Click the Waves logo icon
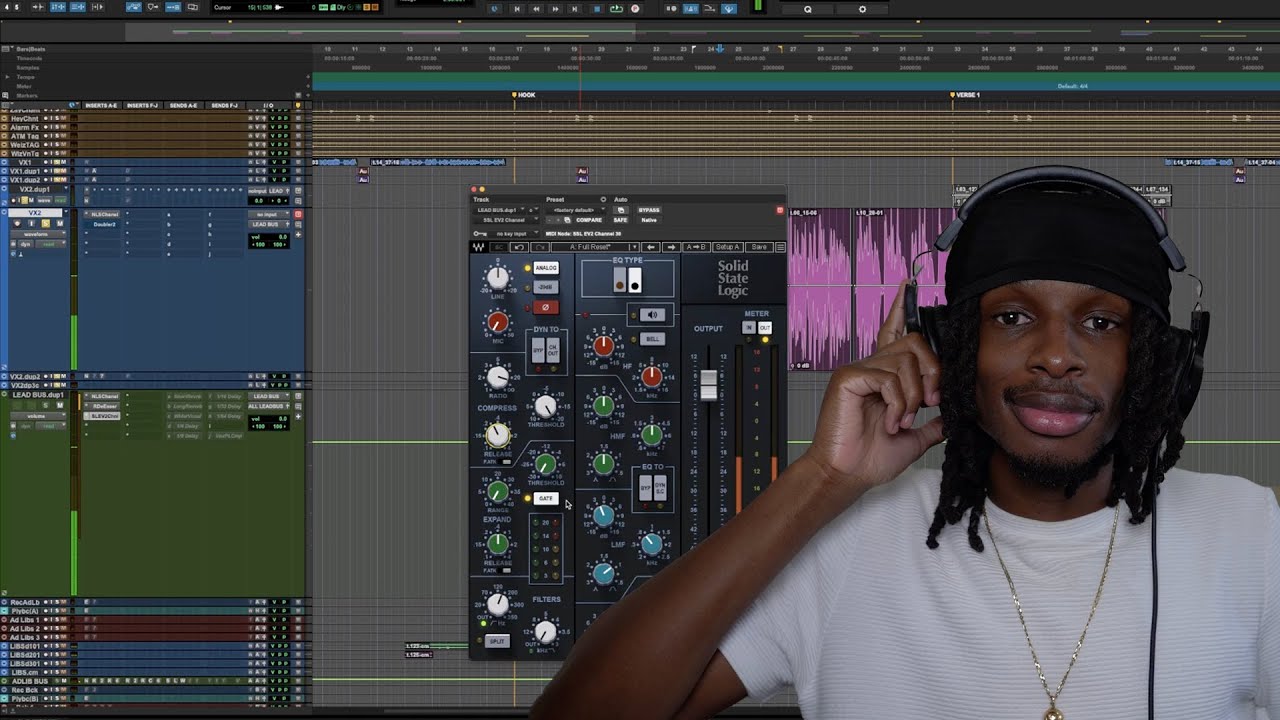 click(x=479, y=247)
